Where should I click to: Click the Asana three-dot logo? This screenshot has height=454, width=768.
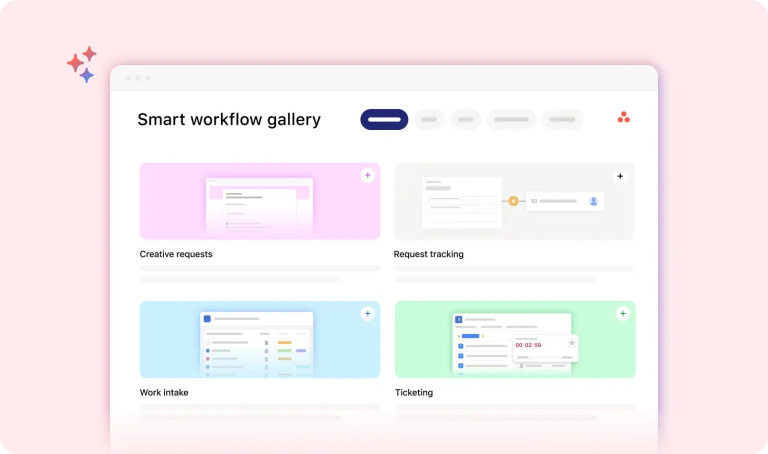[x=624, y=118]
